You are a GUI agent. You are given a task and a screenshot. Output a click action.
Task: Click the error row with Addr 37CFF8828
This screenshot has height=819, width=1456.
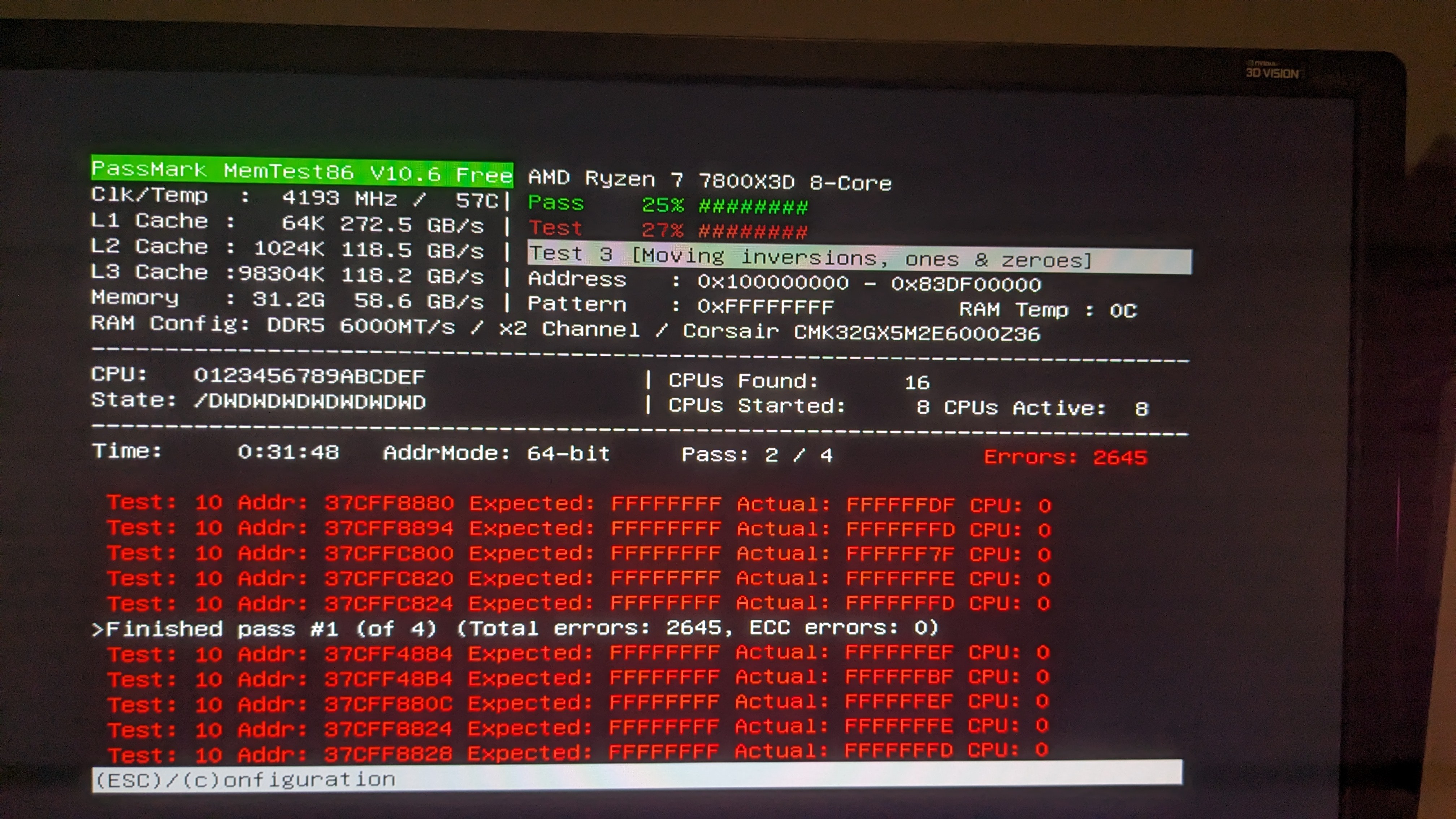tap(578, 752)
